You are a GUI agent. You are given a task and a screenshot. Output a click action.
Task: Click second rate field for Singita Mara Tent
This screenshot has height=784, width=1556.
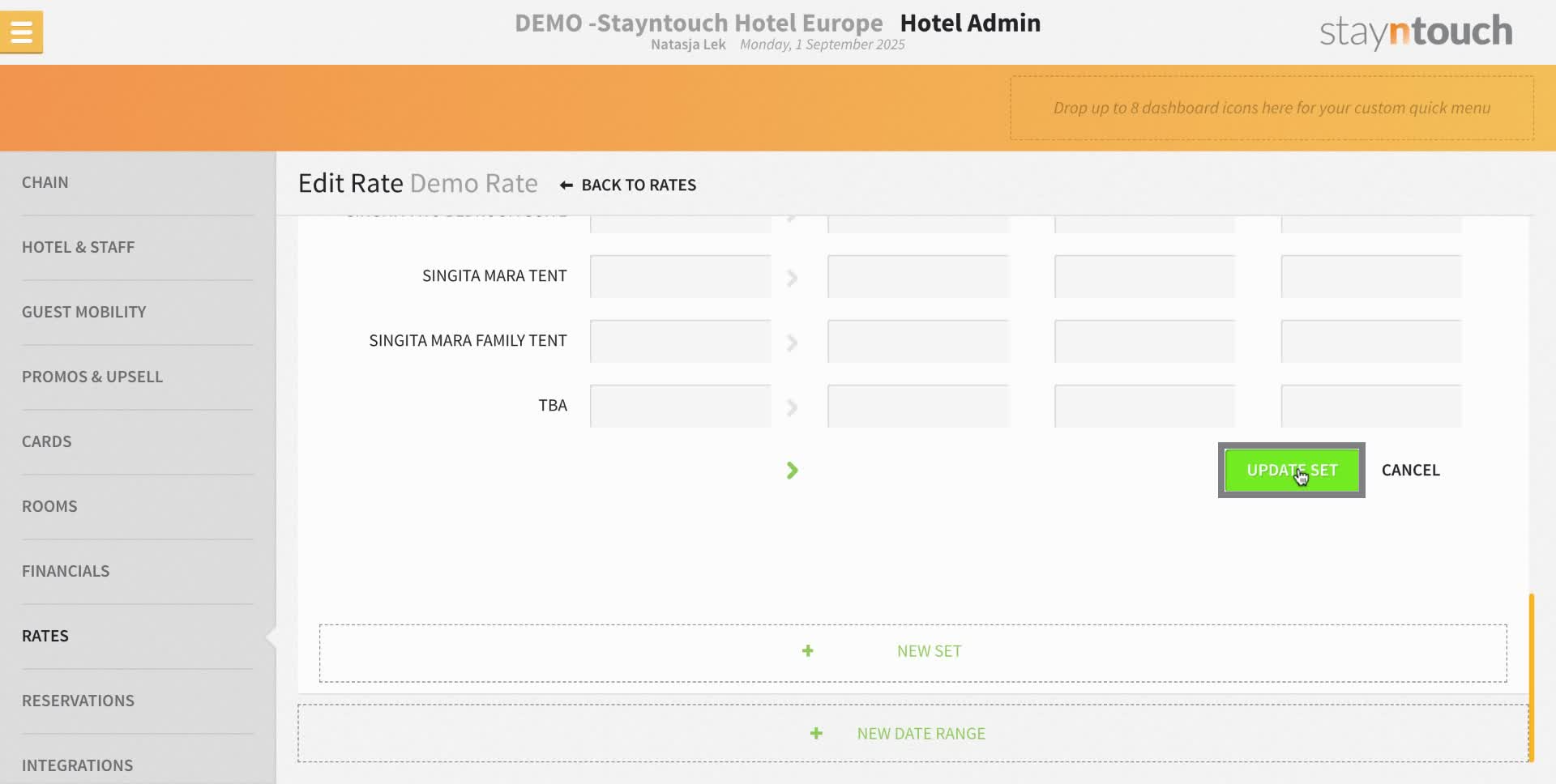(x=918, y=276)
